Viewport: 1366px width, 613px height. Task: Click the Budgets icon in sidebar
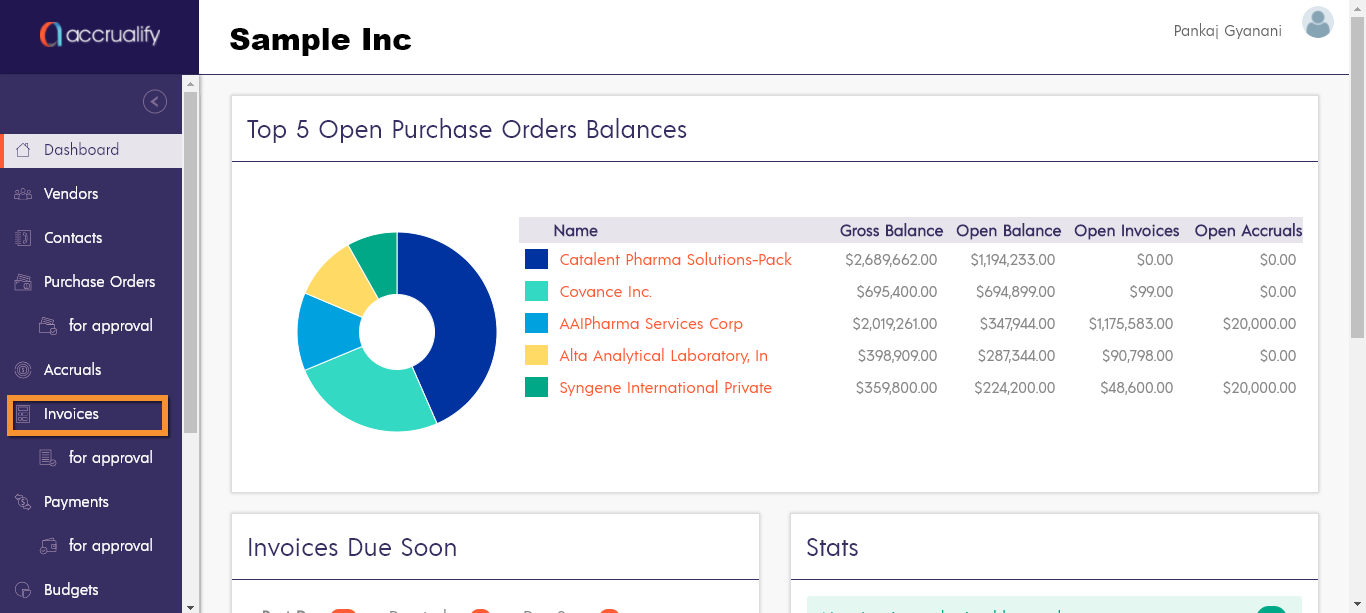[x=23, y=590]
